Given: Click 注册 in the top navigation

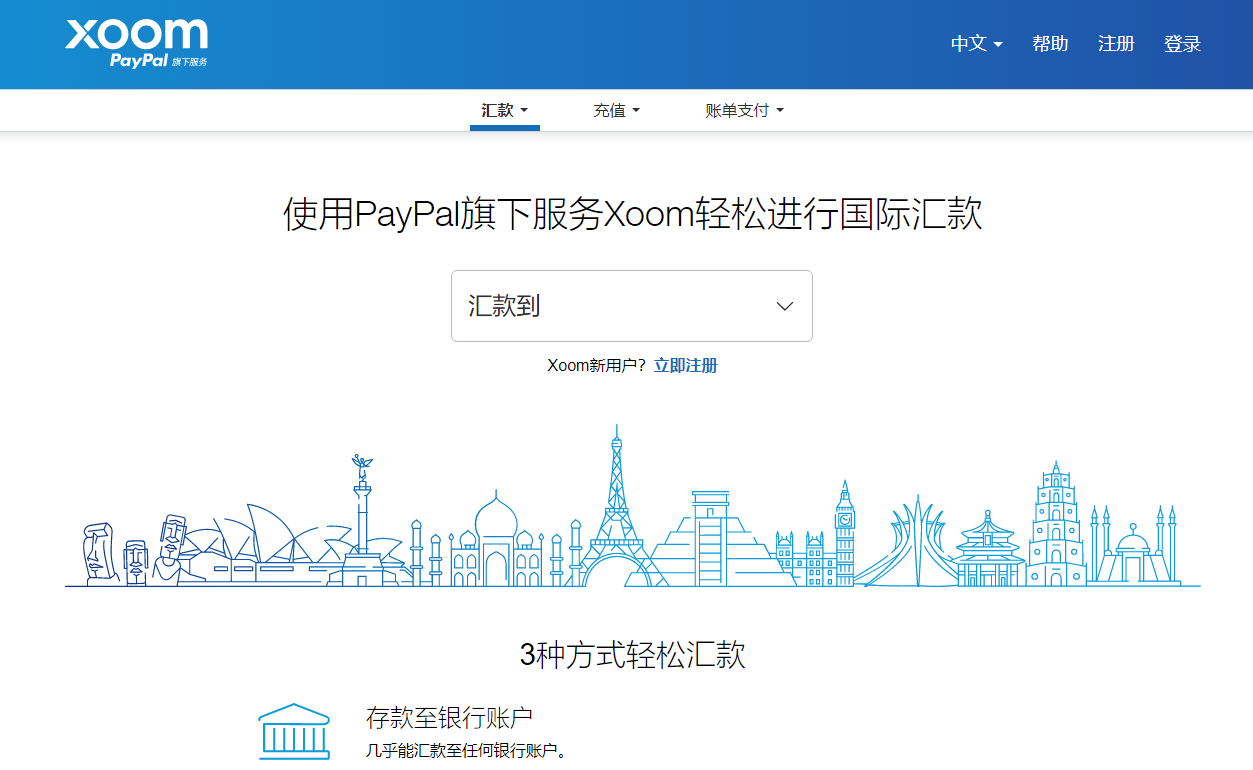Looking at the screenshot, I should (1116, 44).
